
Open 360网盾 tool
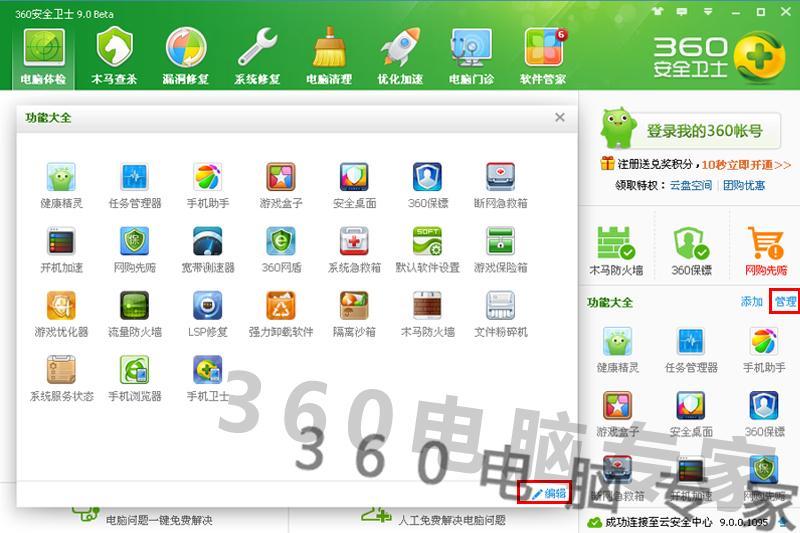[x=281, y=250]
